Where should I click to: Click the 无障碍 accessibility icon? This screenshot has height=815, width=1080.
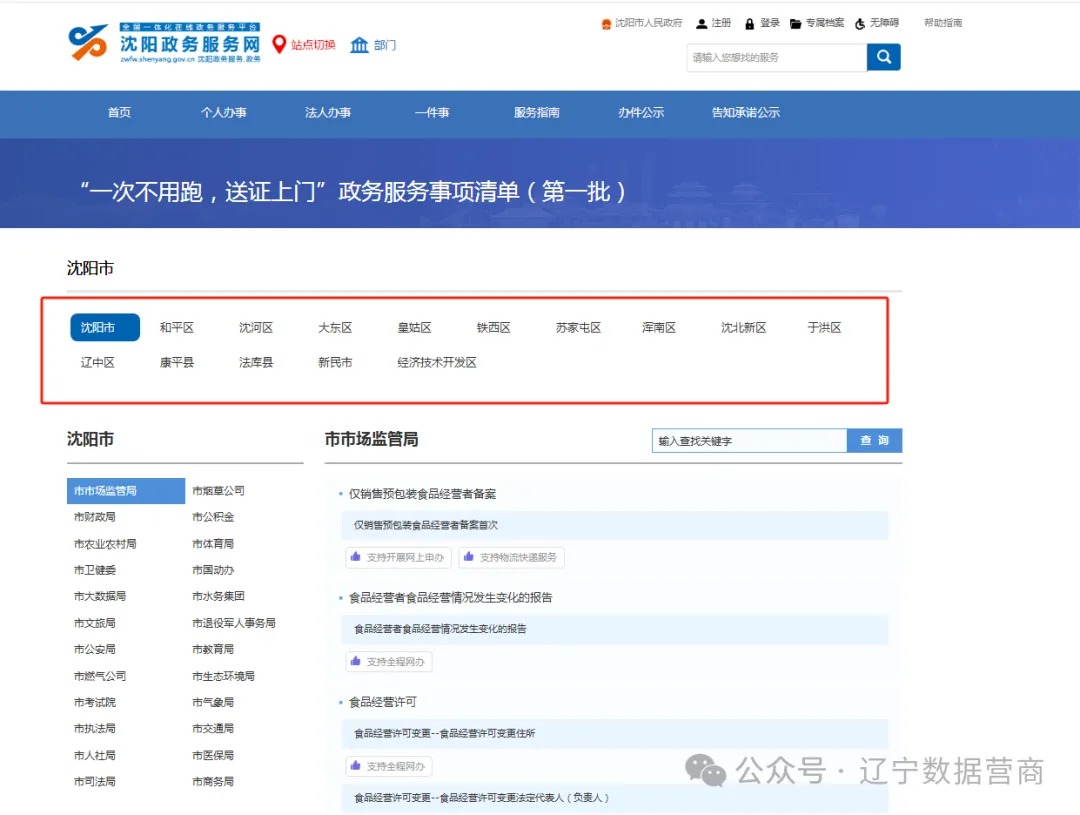pos(860,23)
